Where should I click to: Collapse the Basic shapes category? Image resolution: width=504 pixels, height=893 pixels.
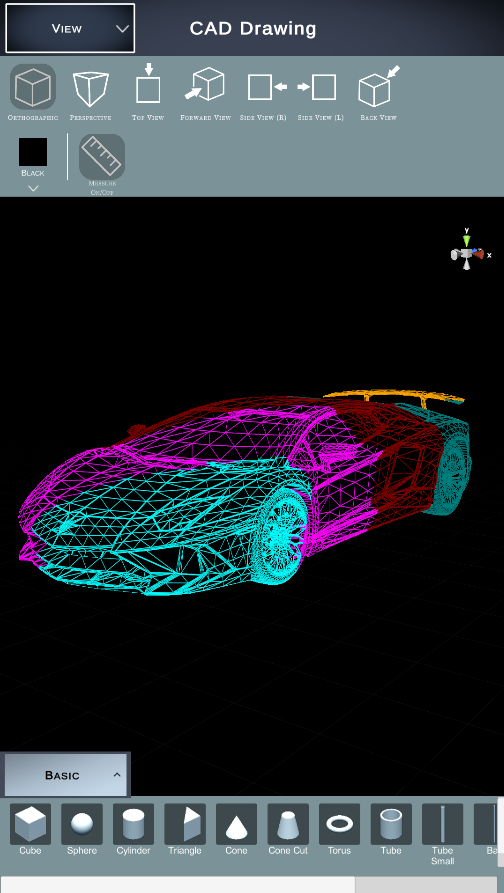pyautogui.click(x=65, y=775)
